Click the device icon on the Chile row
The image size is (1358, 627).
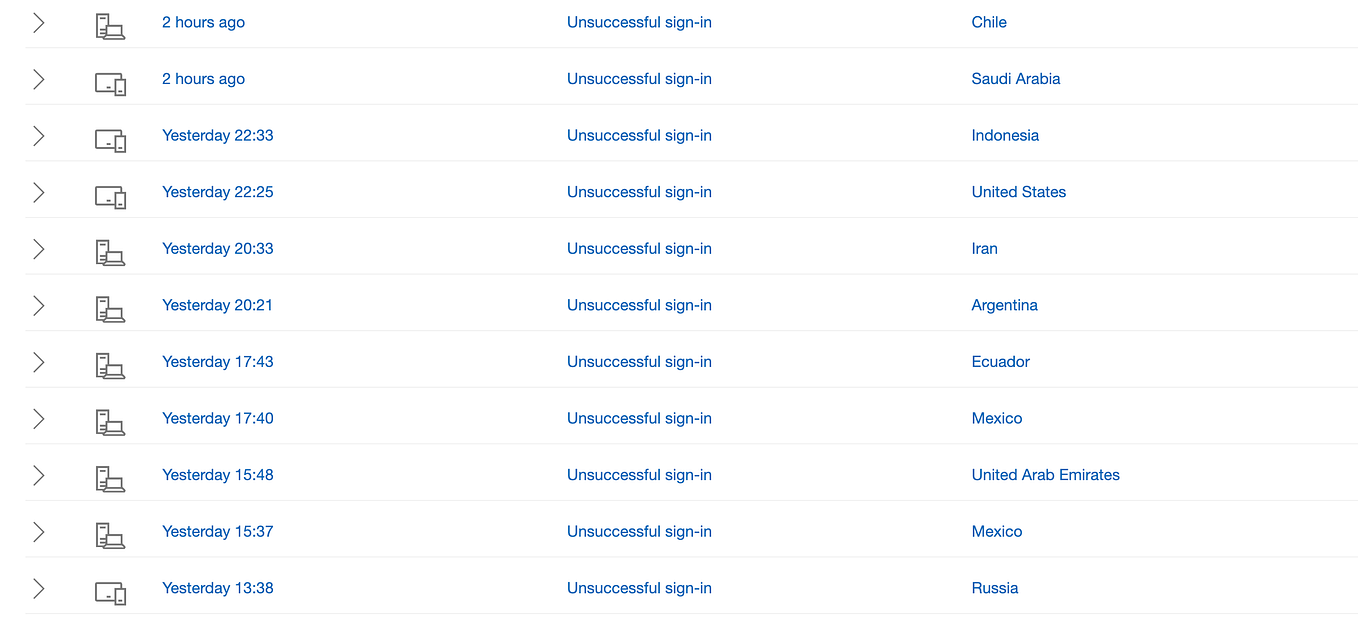pos(110,23)
